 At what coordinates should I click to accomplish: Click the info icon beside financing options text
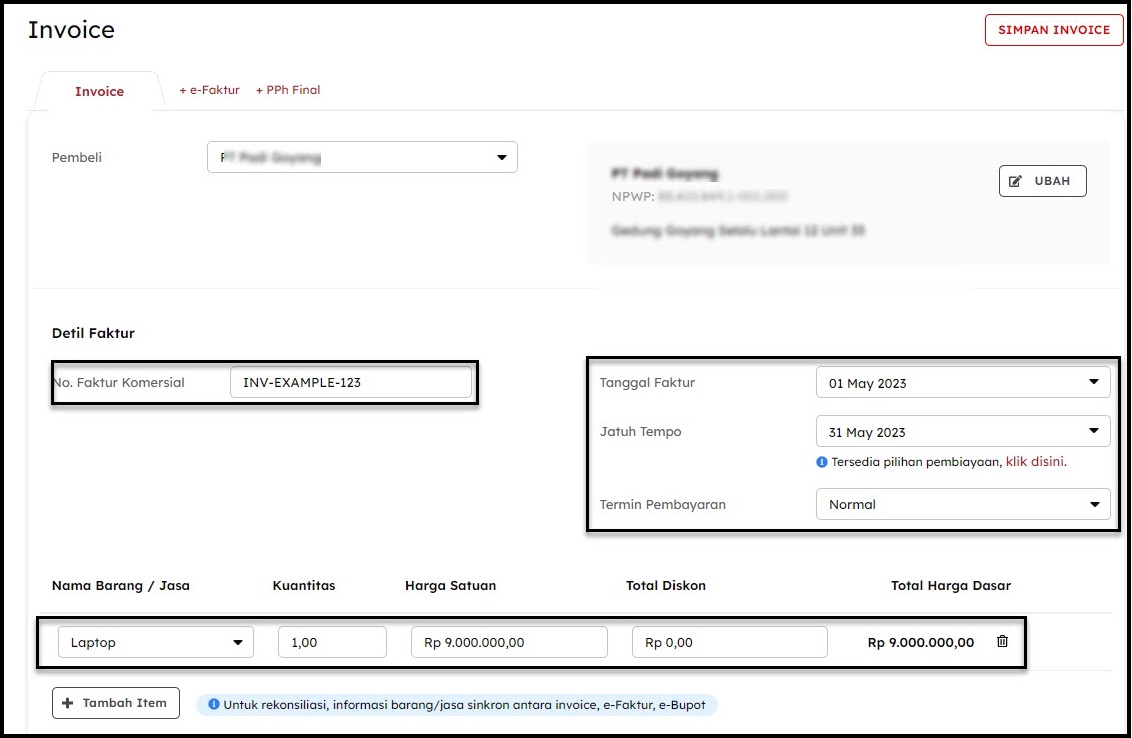[x=822, y=462]
